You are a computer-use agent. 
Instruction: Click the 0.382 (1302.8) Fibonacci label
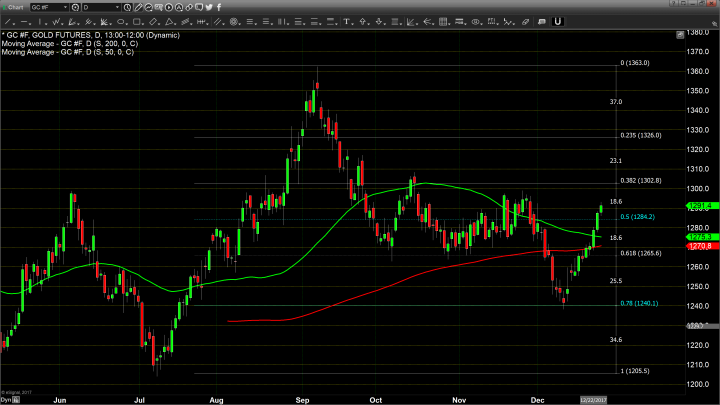[x=641, y=180]
